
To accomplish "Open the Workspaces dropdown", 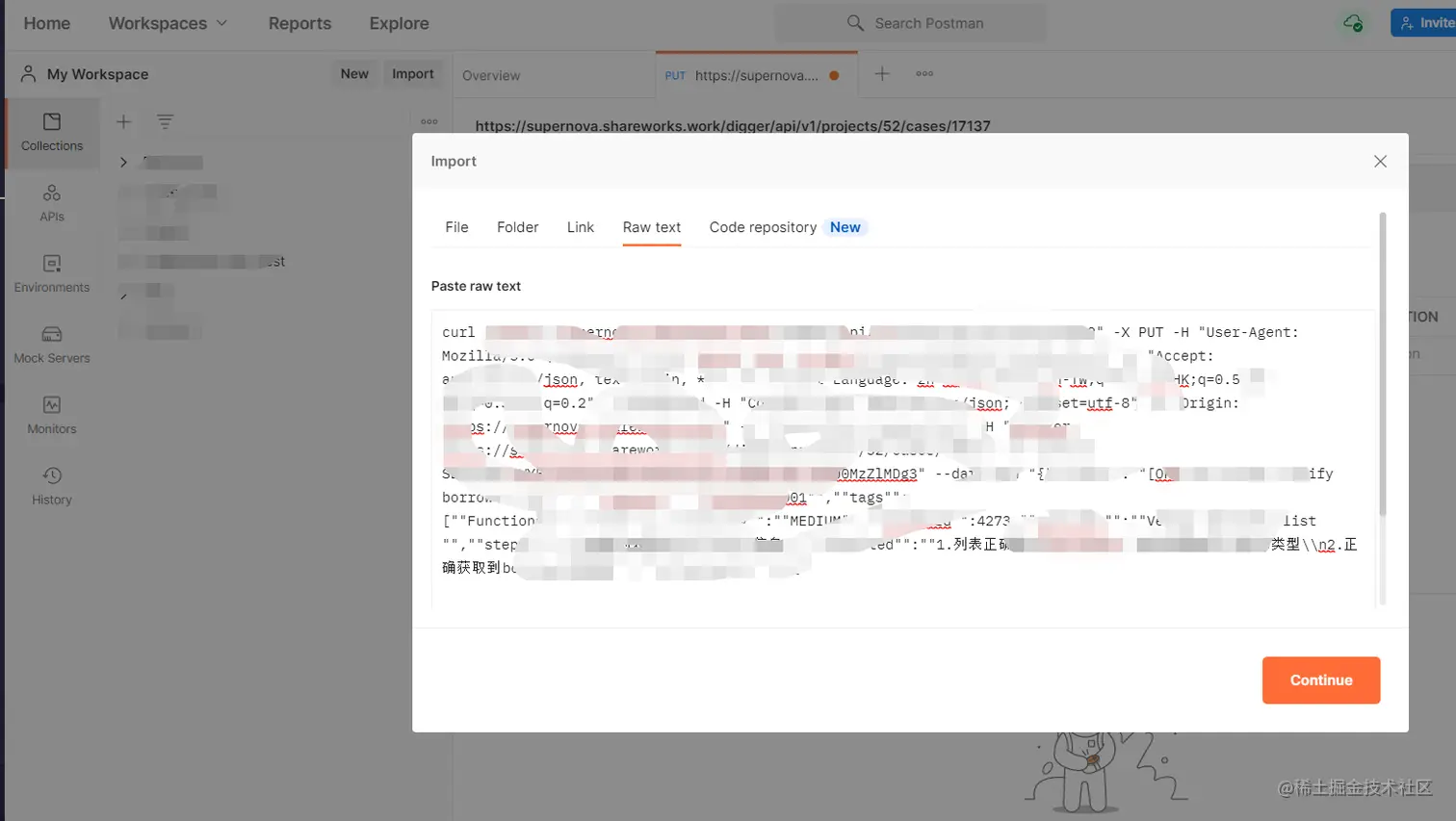I will point(168,23).
